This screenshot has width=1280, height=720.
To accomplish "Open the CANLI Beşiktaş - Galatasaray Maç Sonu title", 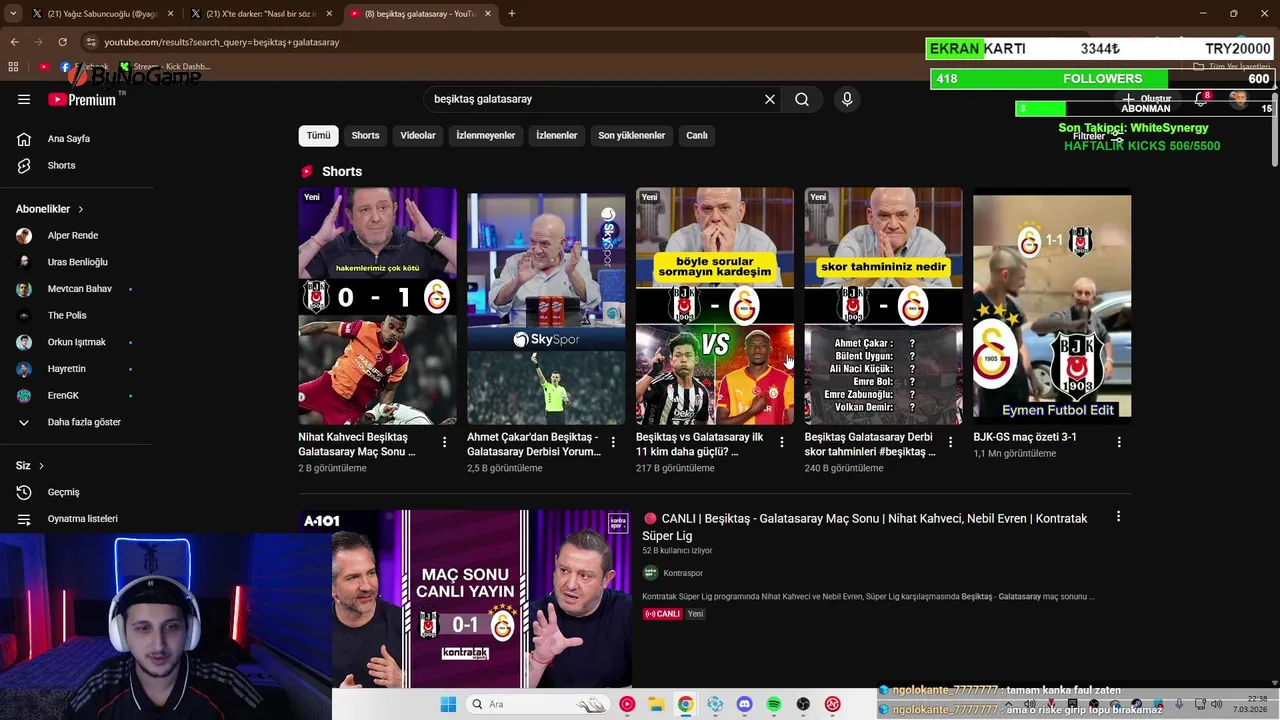I will click(865, 527).
